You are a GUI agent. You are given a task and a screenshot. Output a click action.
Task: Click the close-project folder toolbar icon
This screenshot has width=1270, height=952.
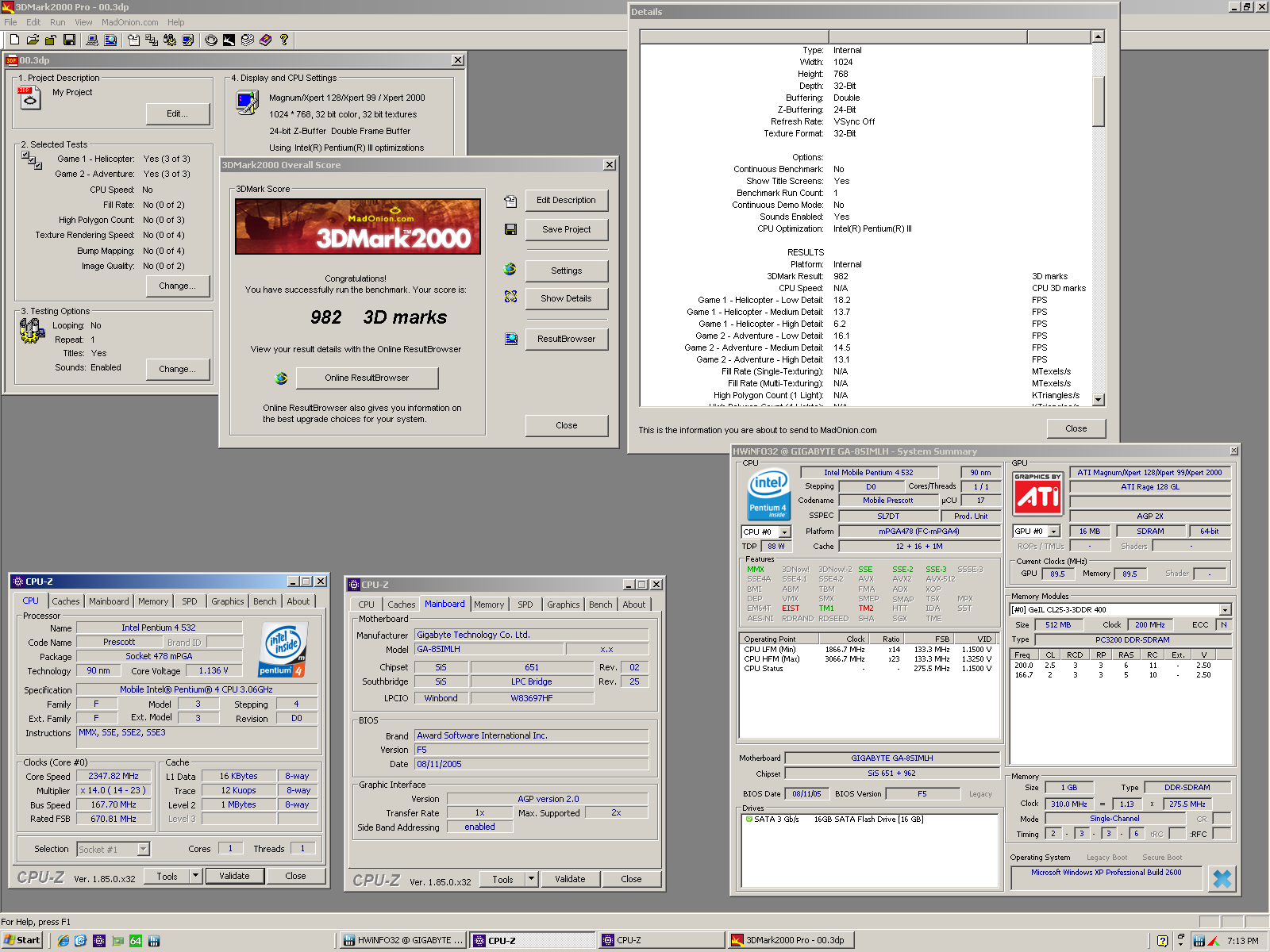[x=51, y=40]
